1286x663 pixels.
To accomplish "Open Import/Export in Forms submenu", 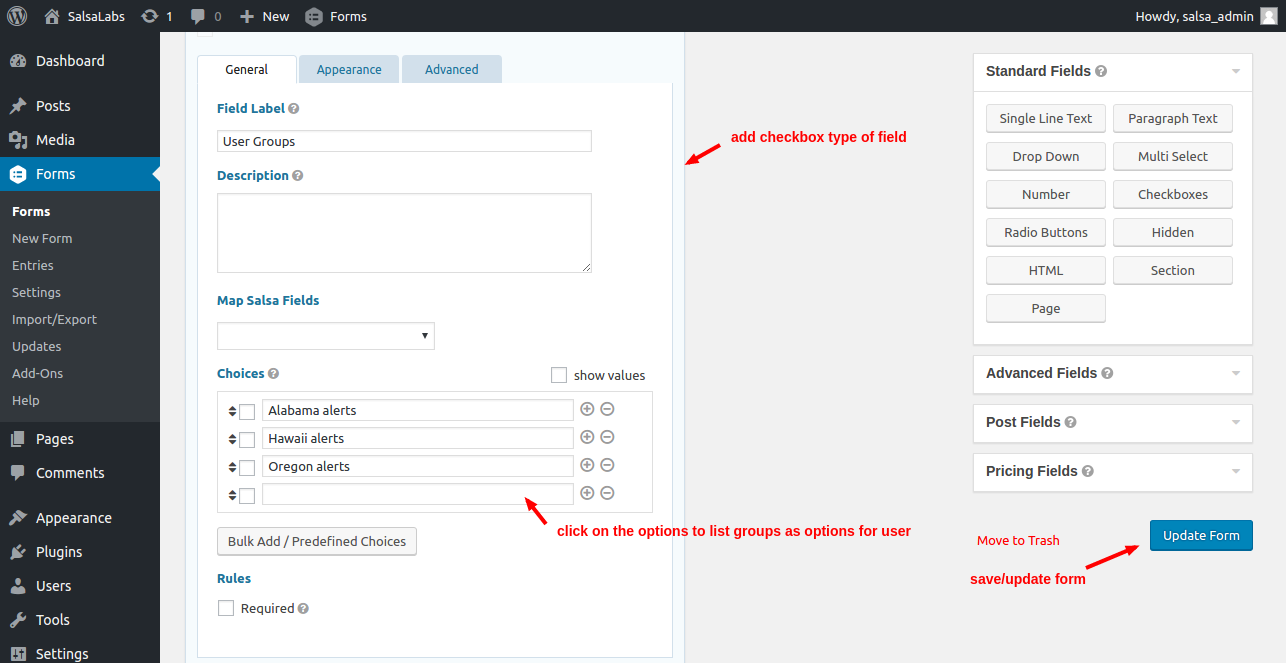I will click(x=54, y=319).
